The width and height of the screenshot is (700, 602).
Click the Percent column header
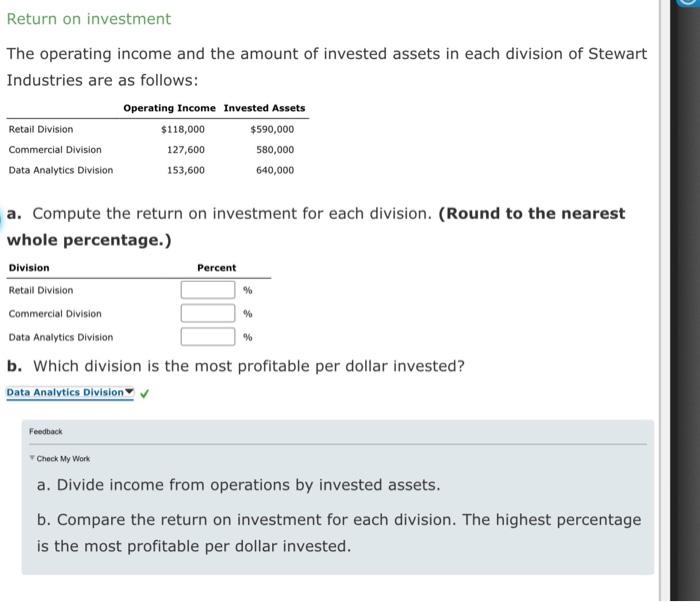[216, 268]
